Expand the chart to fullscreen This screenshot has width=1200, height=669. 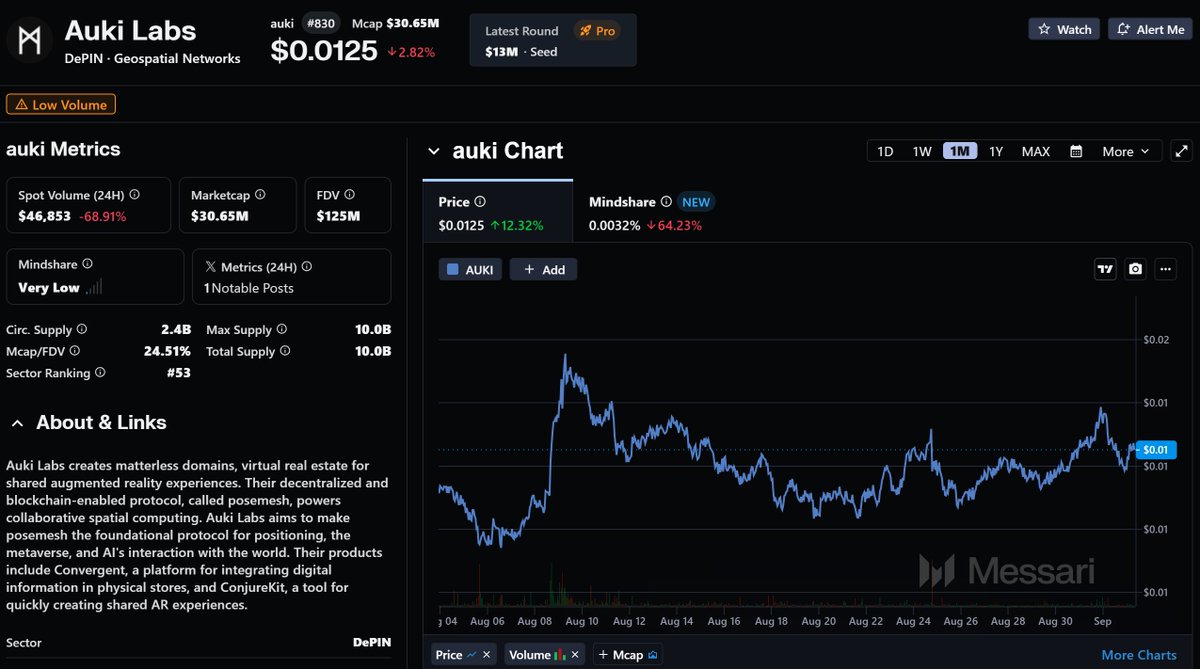coord(1181,151)
